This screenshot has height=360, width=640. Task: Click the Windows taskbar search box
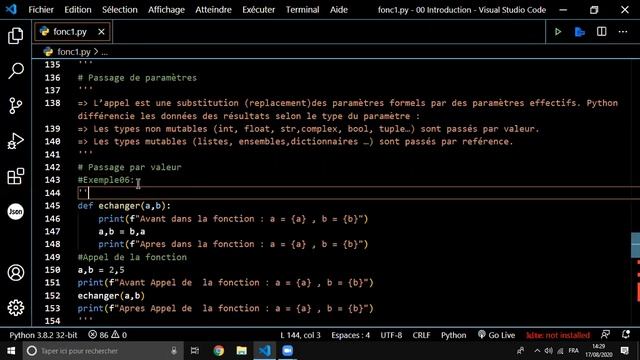pos(102,351)
